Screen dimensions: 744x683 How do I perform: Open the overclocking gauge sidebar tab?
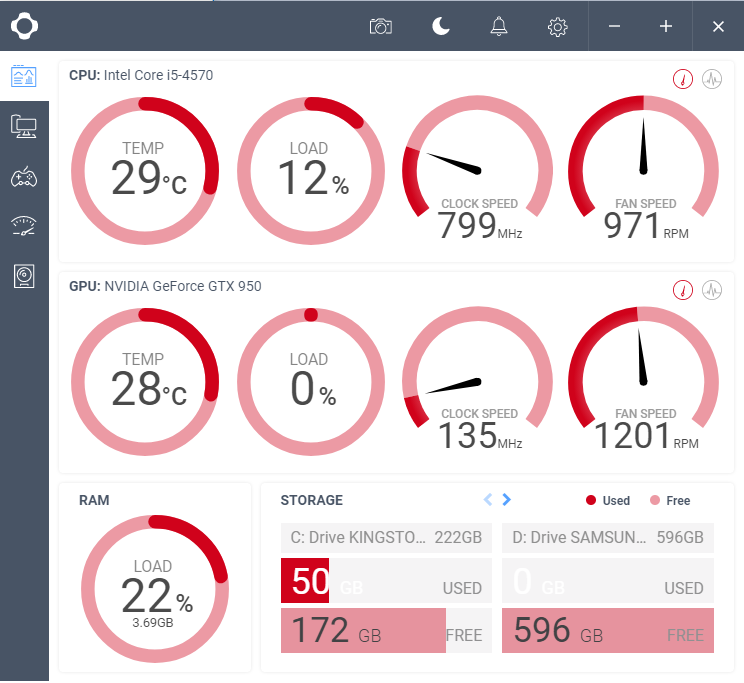pyautogui.click(x=24, y=226)
